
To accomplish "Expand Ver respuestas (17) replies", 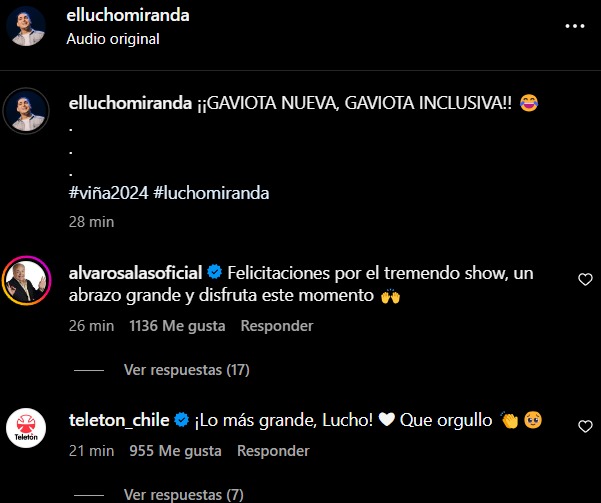I will coord(186,370).
